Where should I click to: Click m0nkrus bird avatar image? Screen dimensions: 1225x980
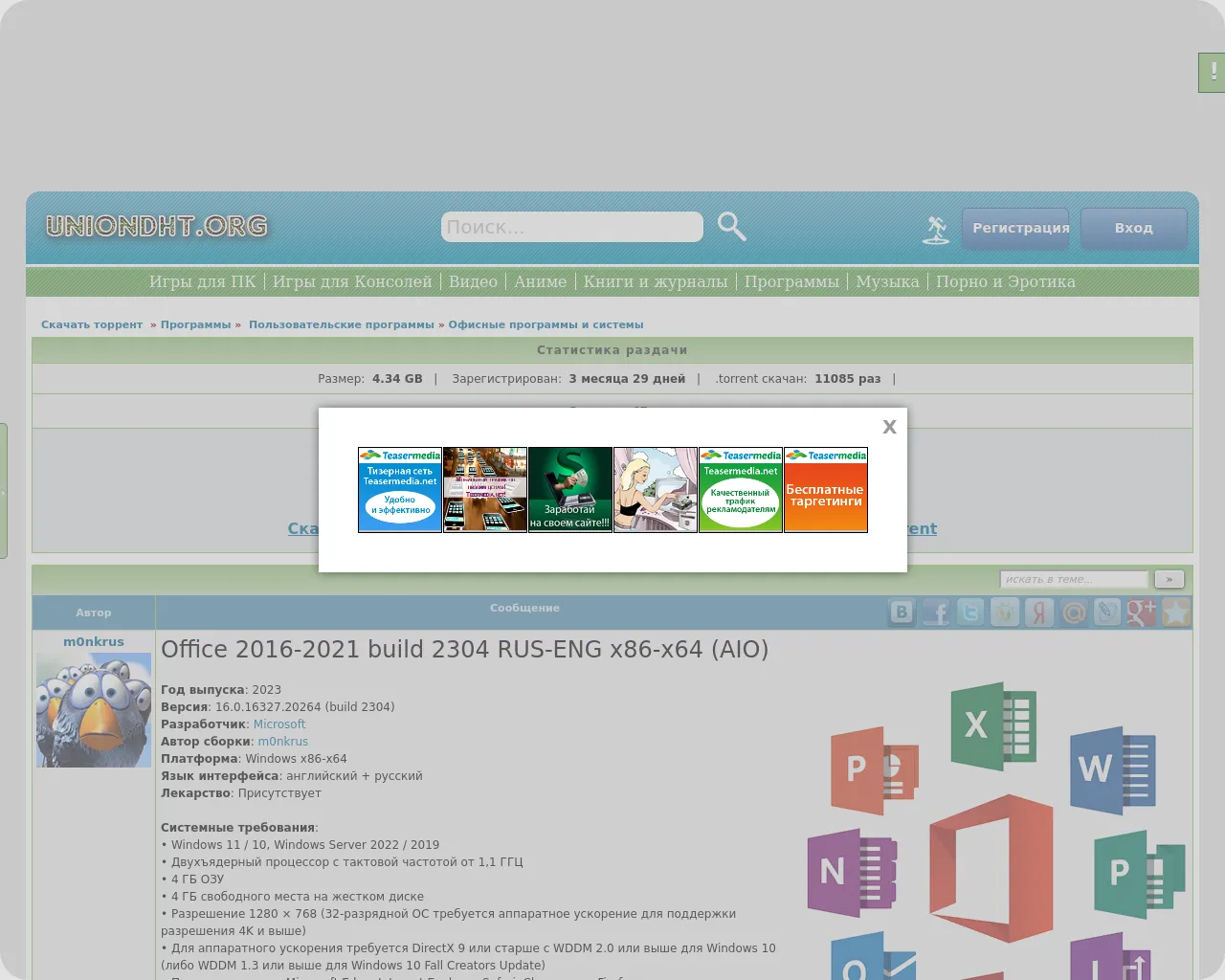tap(94, 710)
